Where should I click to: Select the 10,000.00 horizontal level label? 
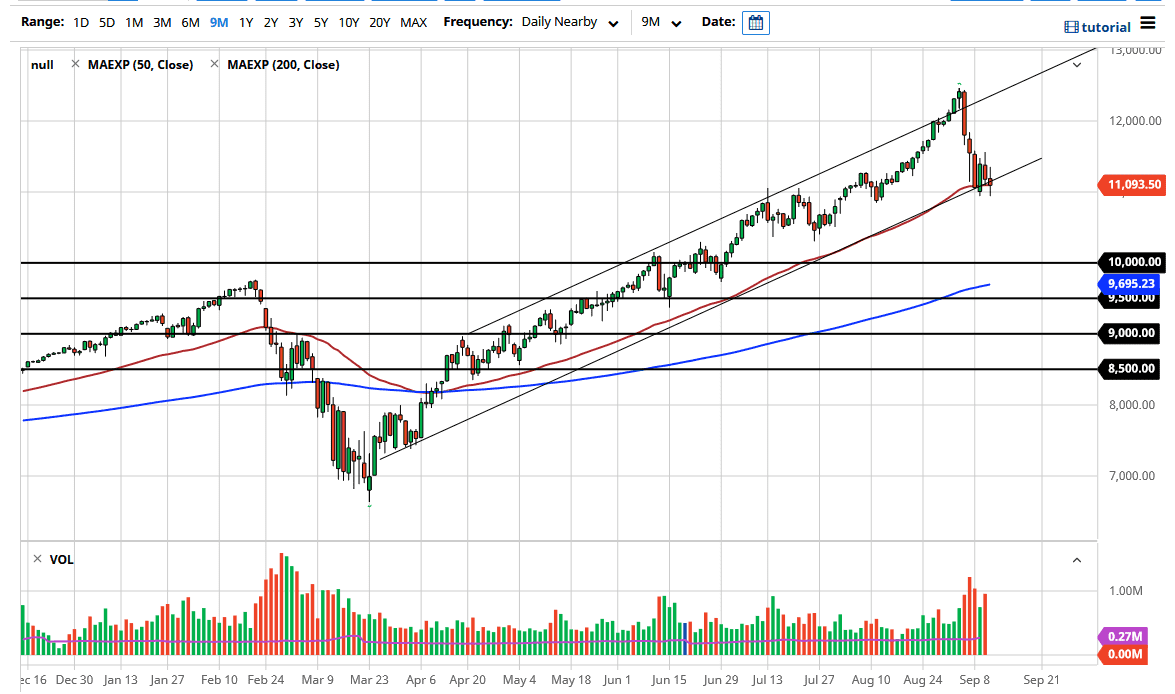click(1133, 263)
